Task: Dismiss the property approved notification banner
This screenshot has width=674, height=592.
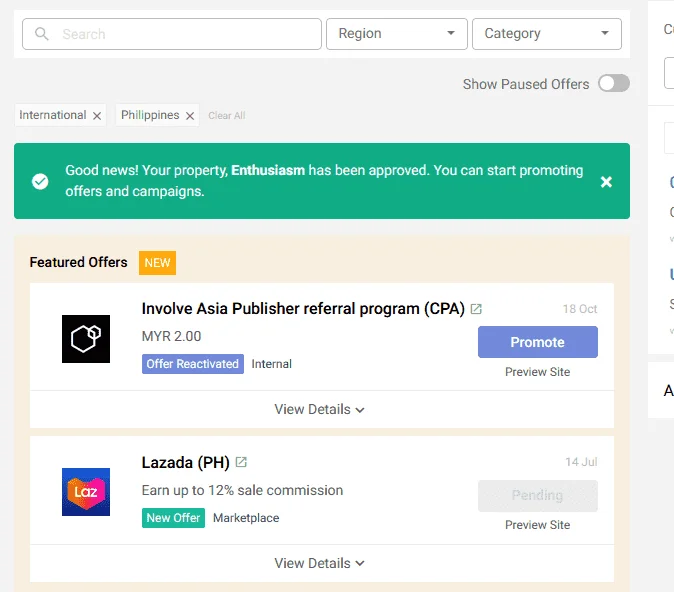Action: click(606, 182)
